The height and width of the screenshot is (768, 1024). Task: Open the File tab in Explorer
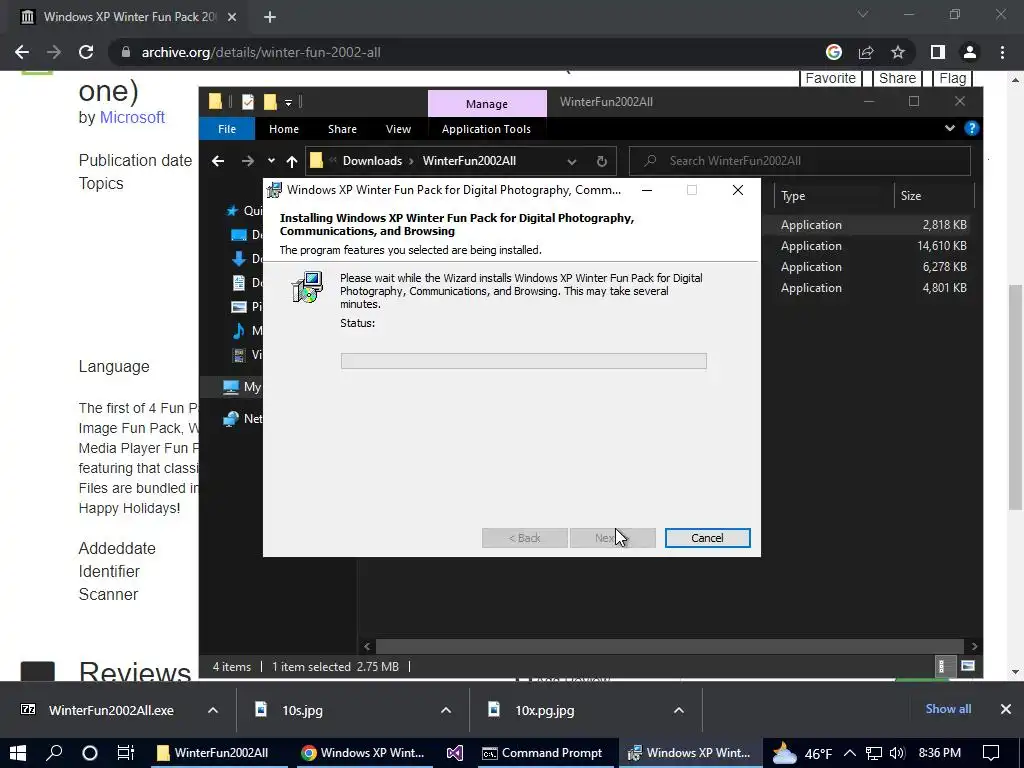227,129
